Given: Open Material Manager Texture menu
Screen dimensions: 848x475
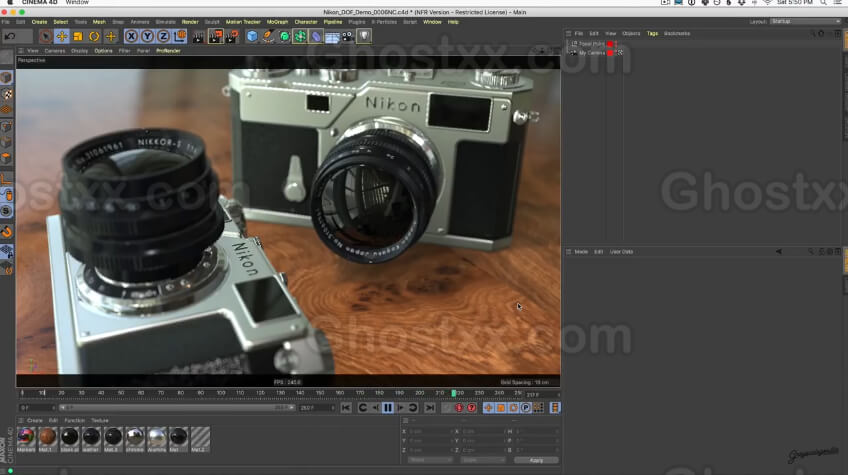Looking at the screenshot, I should (x=100, y=420).
